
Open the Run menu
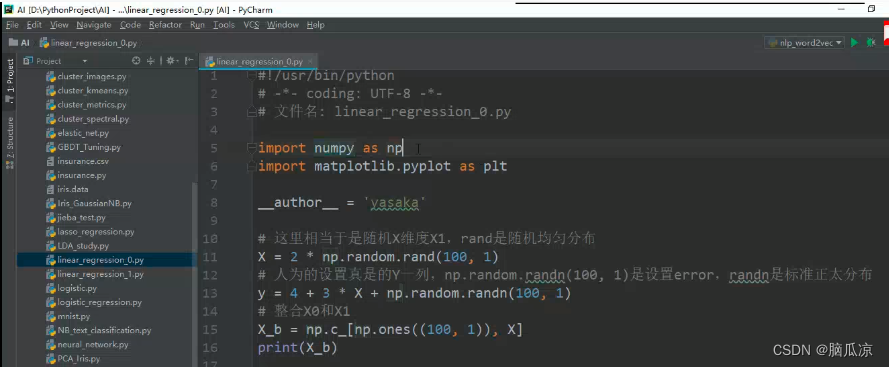point(197,25)
